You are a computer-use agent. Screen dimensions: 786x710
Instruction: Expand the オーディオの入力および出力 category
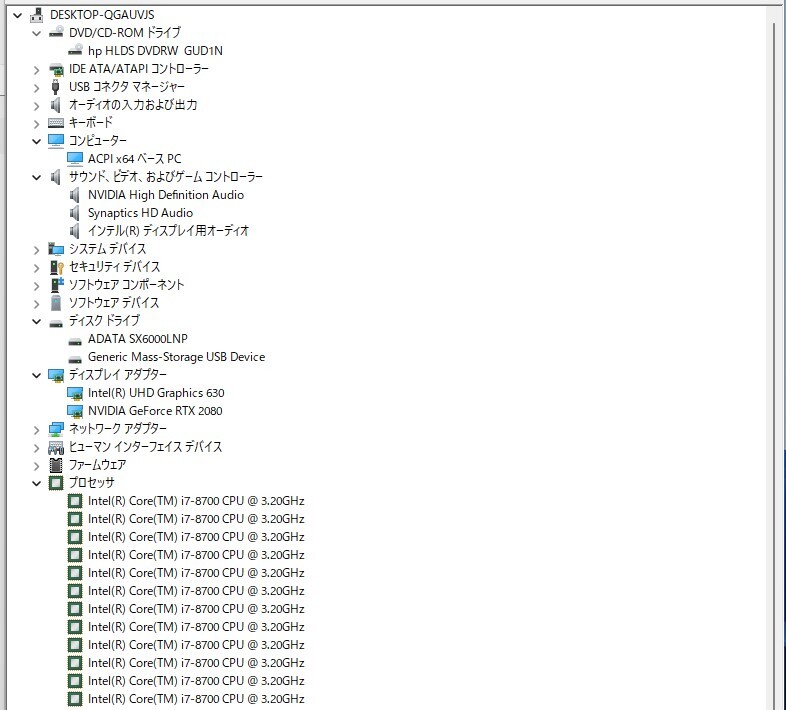(36, 106)
